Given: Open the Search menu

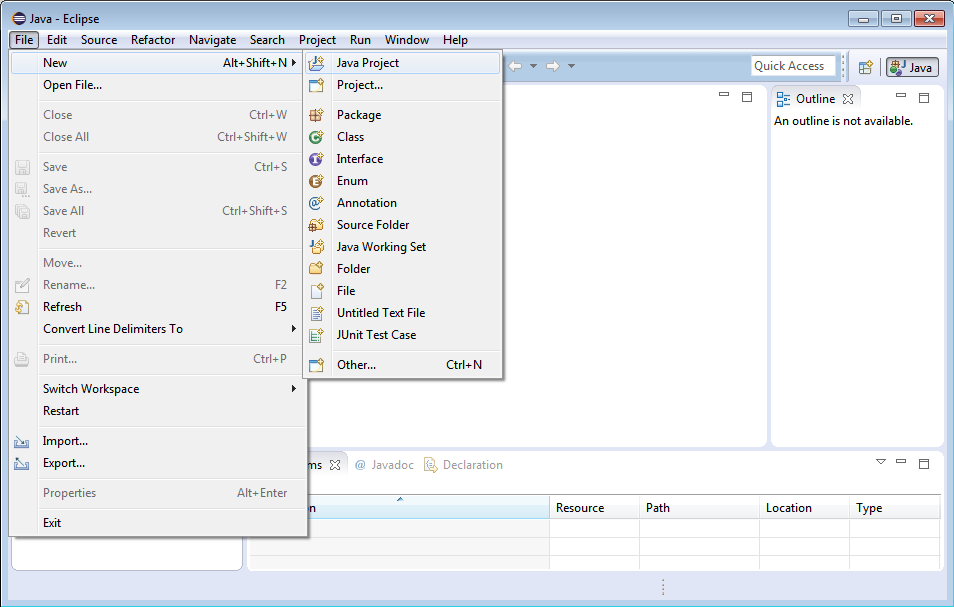Looking at the screenshot, I should point(267,40).
